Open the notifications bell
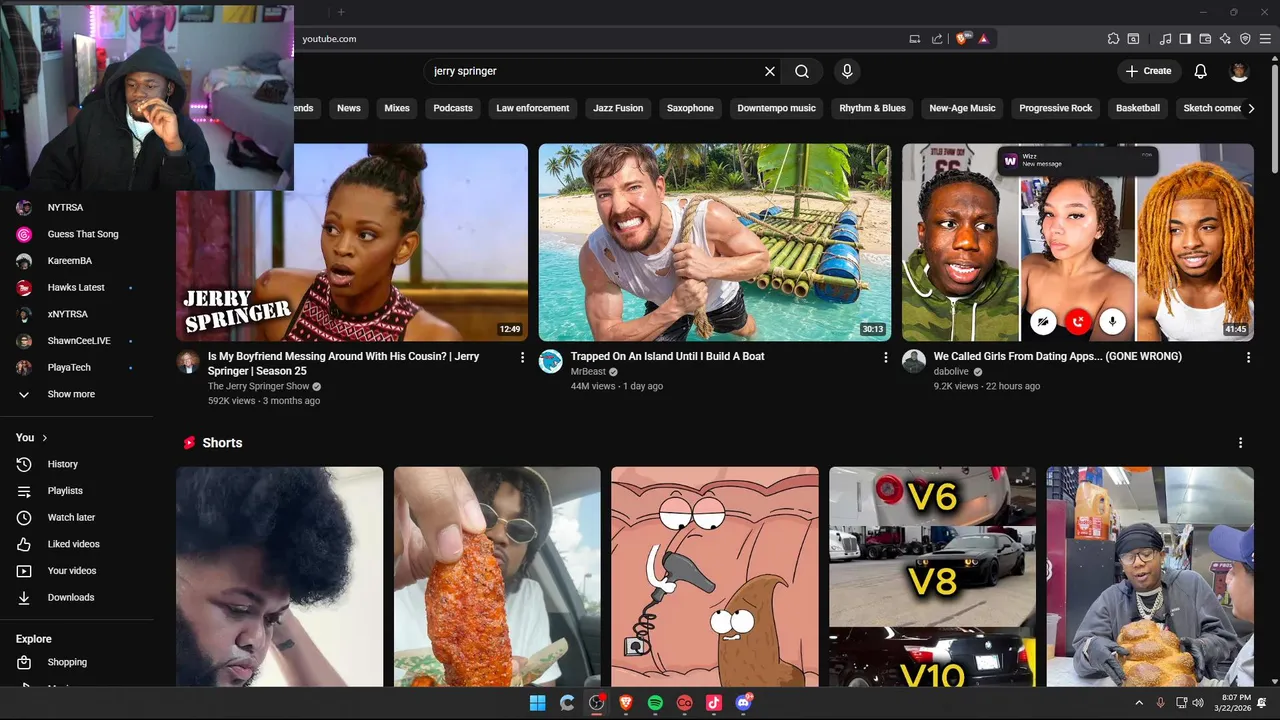 (x=1201, y=71)
